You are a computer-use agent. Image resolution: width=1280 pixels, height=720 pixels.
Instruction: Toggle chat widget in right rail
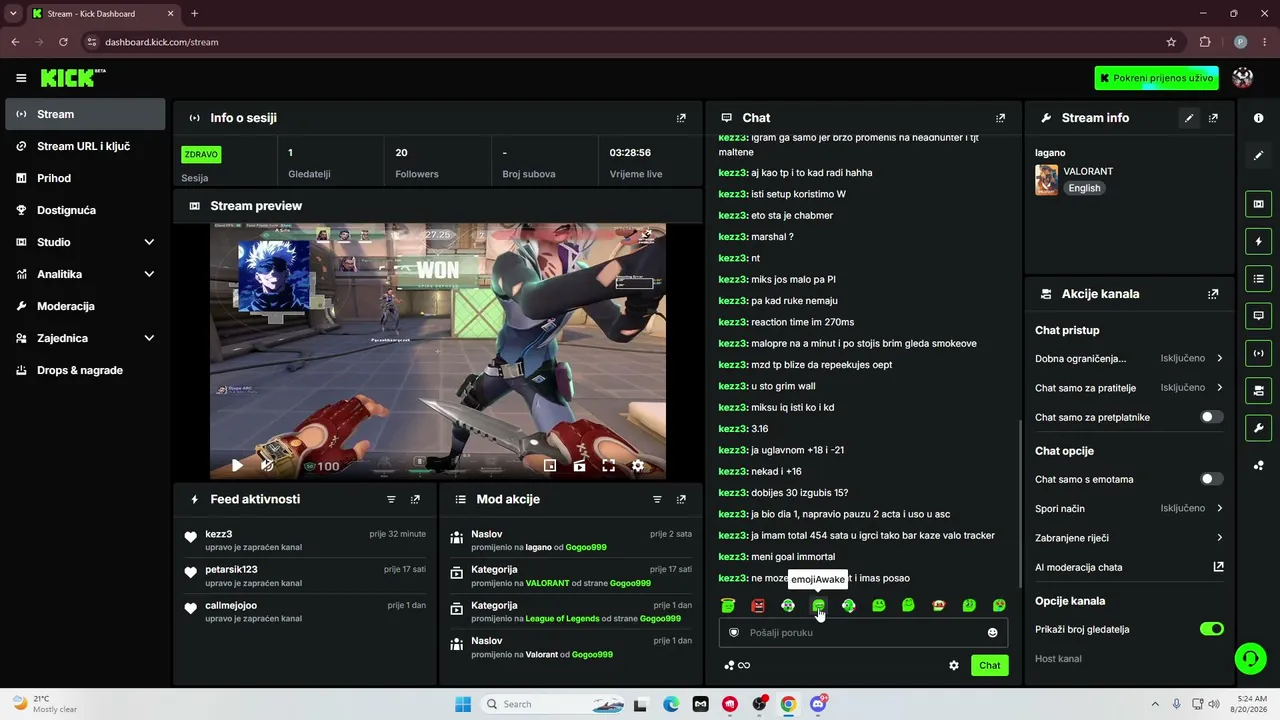pyautogui.click(x=1258, y=315)
